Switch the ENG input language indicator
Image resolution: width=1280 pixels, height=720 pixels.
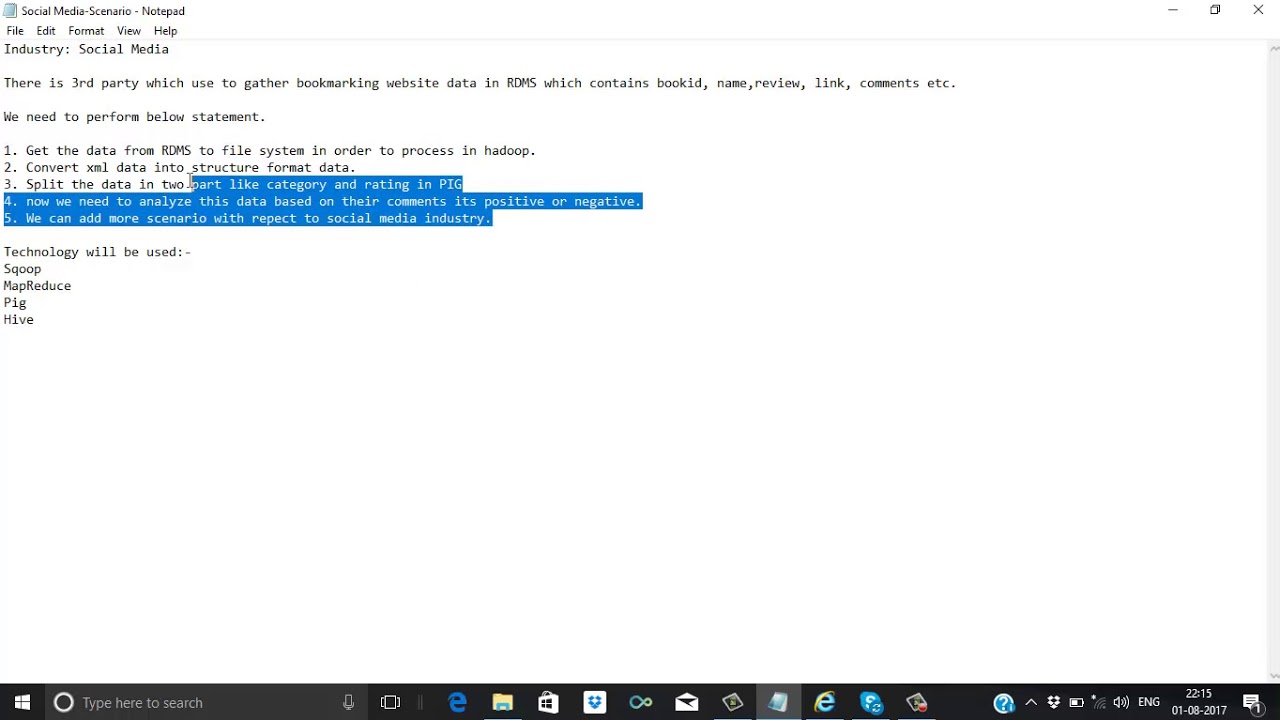pos(1149,702)
